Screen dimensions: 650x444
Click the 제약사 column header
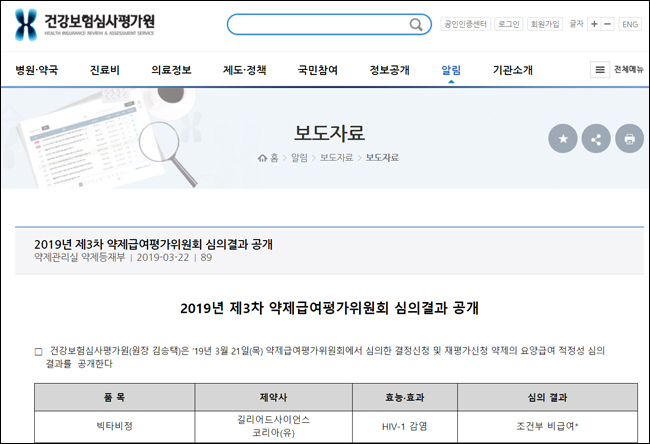(274, 397)
